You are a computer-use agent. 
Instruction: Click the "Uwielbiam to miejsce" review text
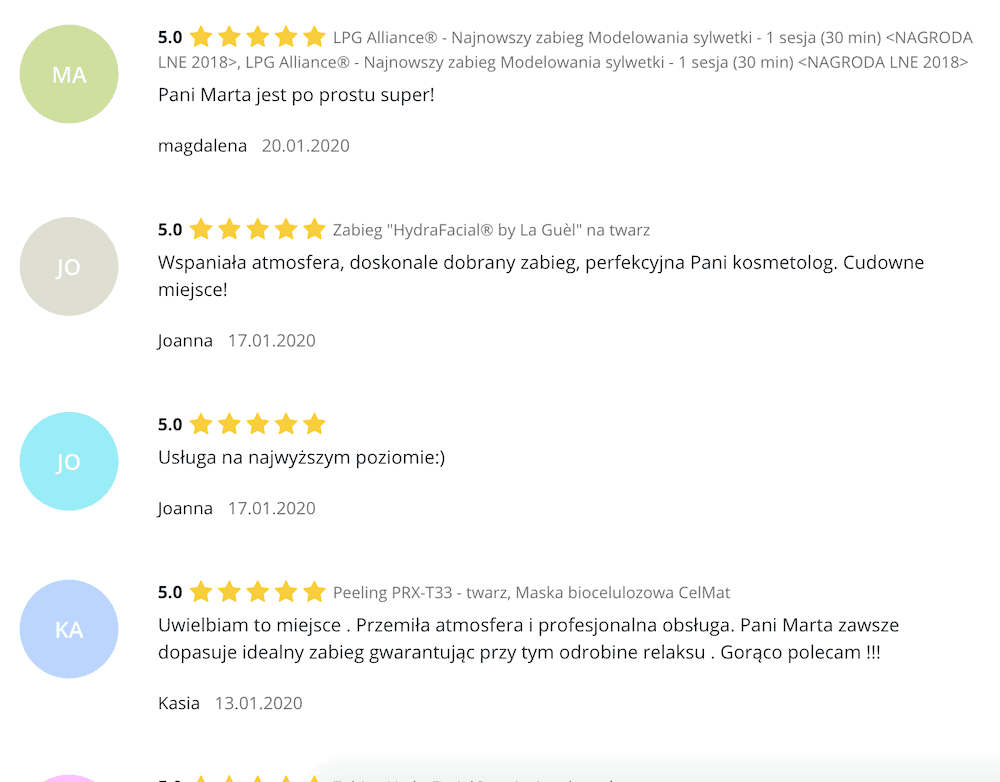(x=528, y=626)
